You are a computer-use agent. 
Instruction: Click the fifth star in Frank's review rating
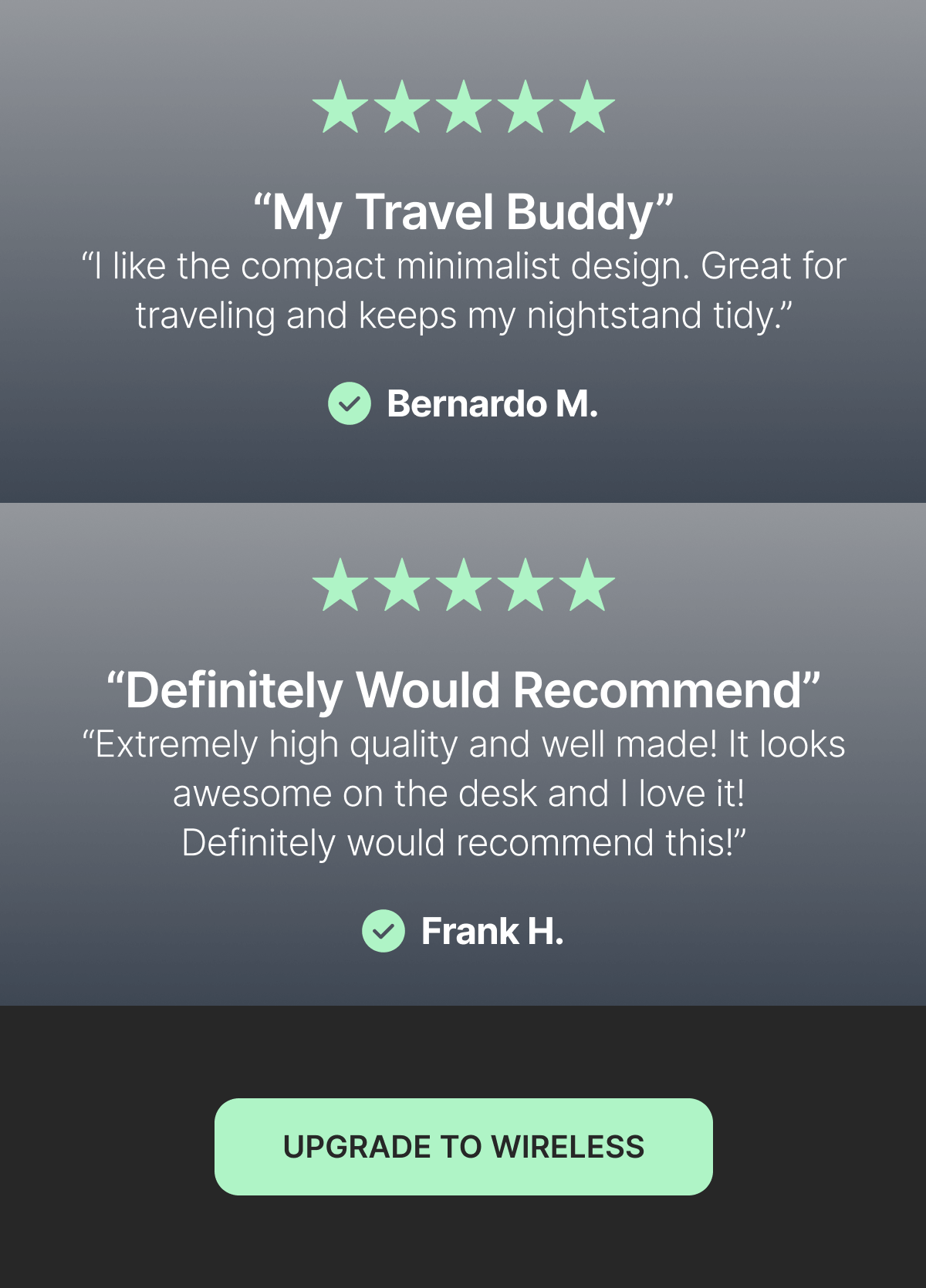[x=587, y=585]
